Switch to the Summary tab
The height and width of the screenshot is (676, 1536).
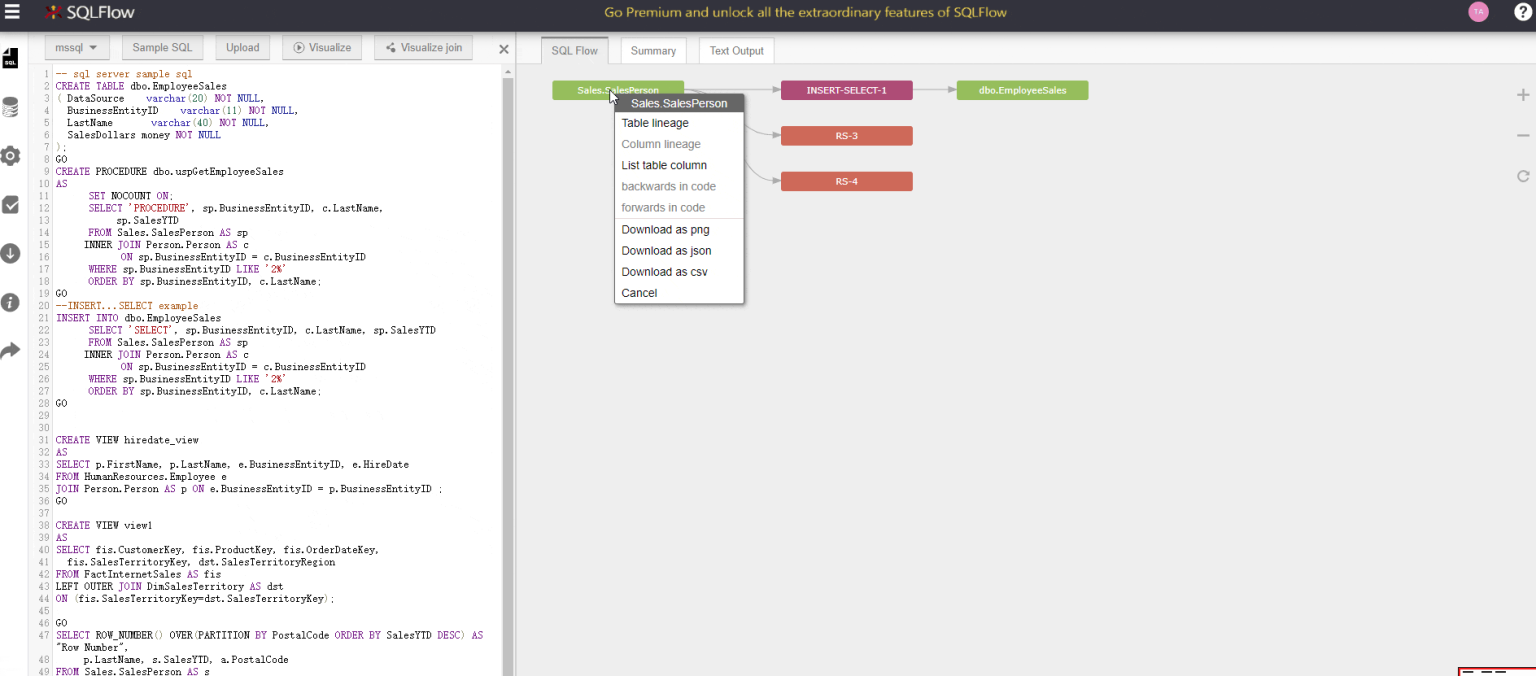pos(653,51)
